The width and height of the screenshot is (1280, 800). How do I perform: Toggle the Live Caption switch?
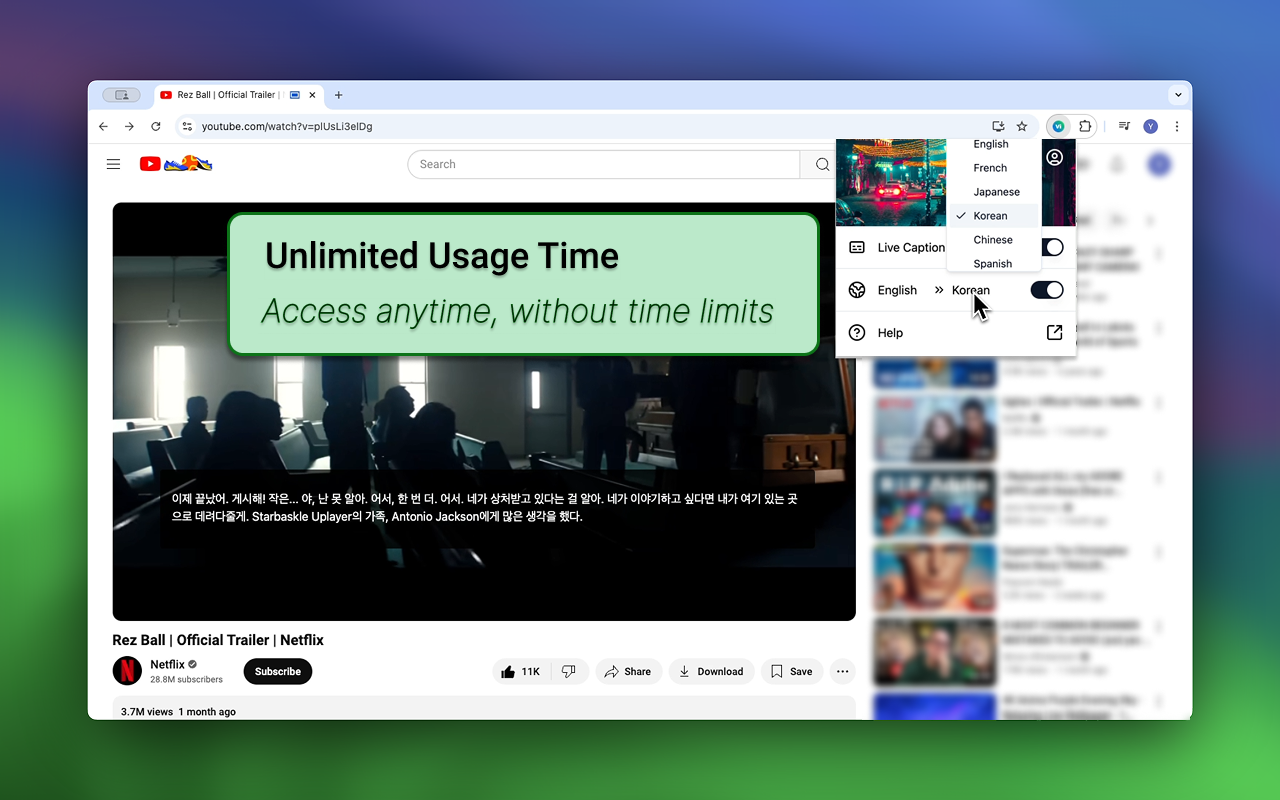tap(1050, 247)
